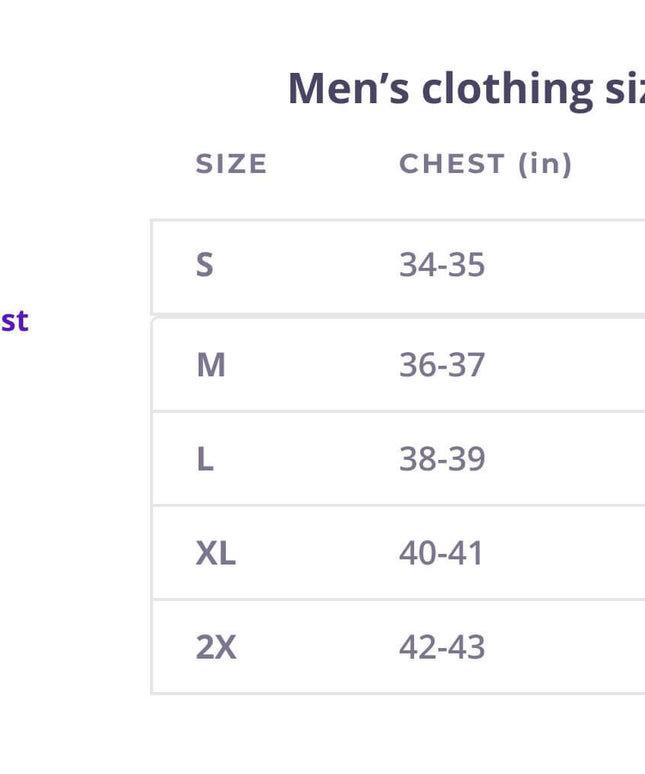Click the 36-37 chest measurement

(x=442, y=365)
